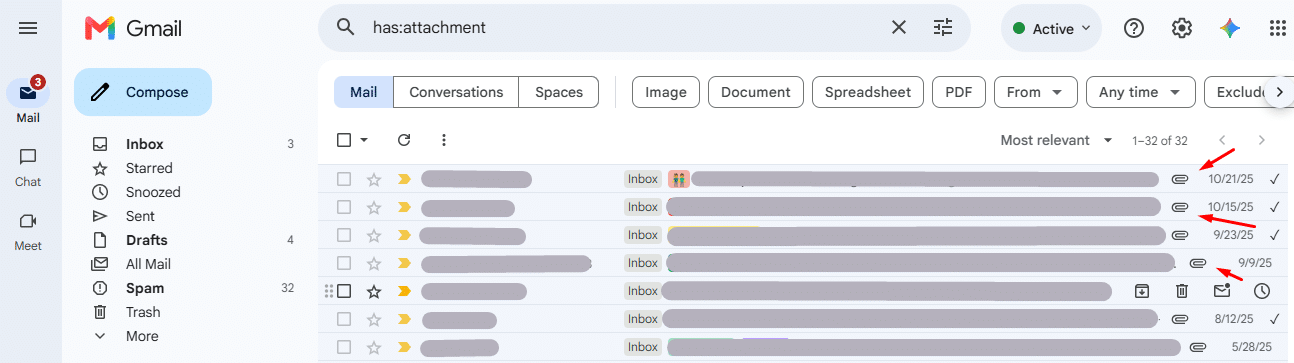Open Meet in the left rail
This screenshot has height=363, width=1294.
28,231
